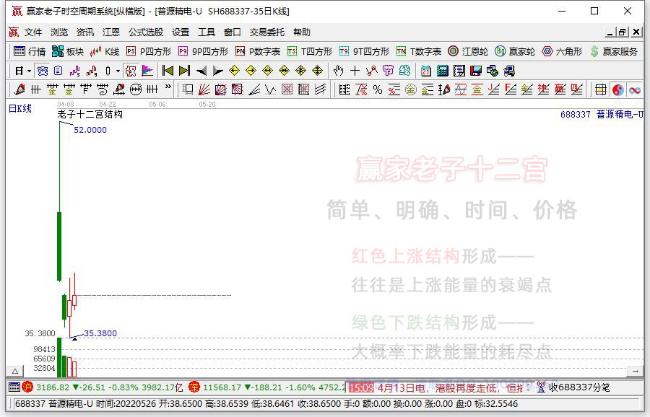The image size is (650, 417).
Task: Open the 浏览 menu
Action: 59,32
